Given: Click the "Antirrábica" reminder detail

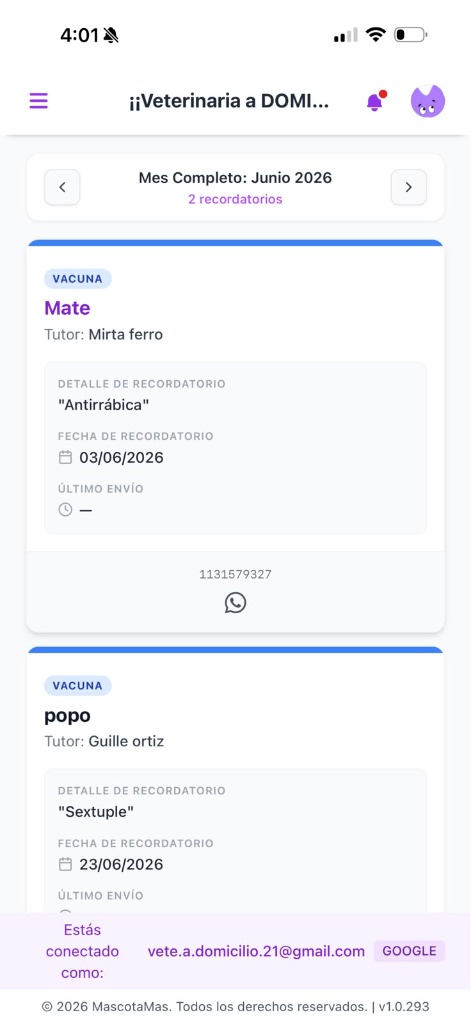Looking at the screenshot, I should click(103, 405).
